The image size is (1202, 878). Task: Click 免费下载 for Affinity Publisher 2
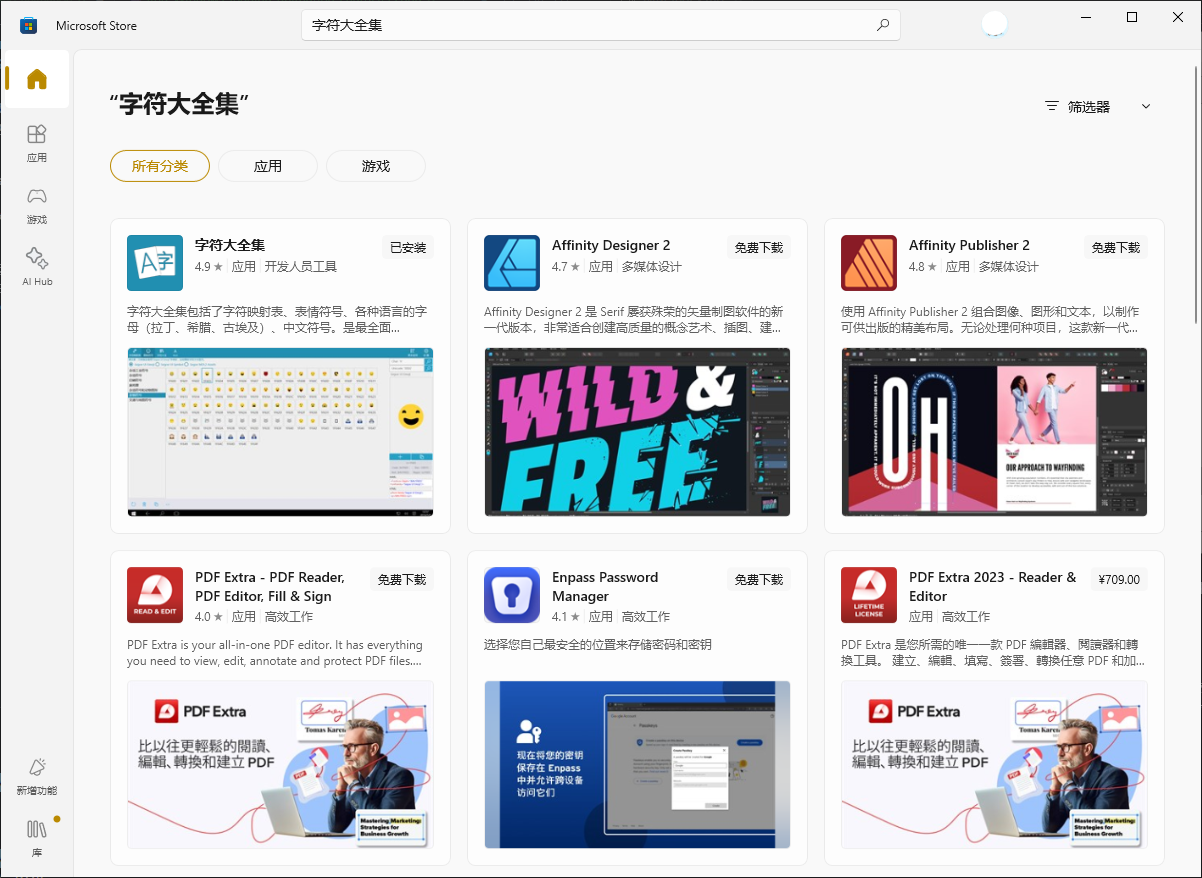click(x=1116, y=248)
